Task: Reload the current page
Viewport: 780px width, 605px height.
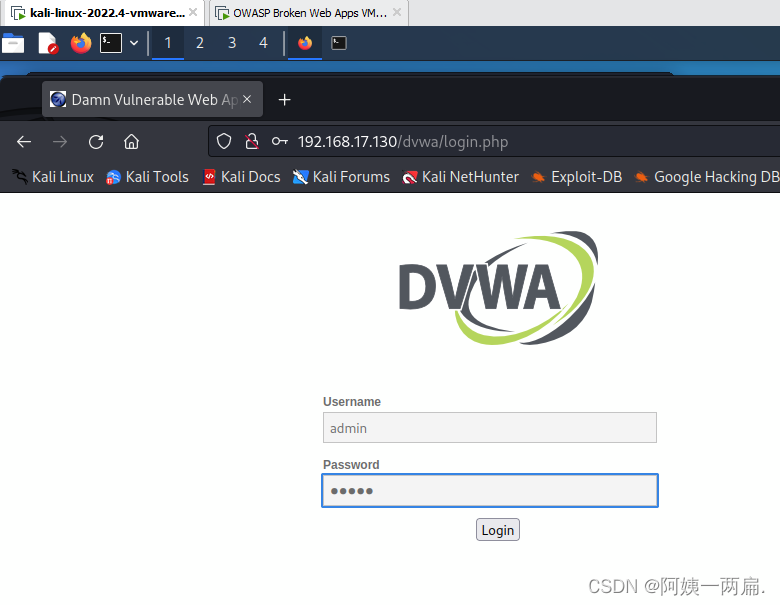Action: [x=96, y=142]
